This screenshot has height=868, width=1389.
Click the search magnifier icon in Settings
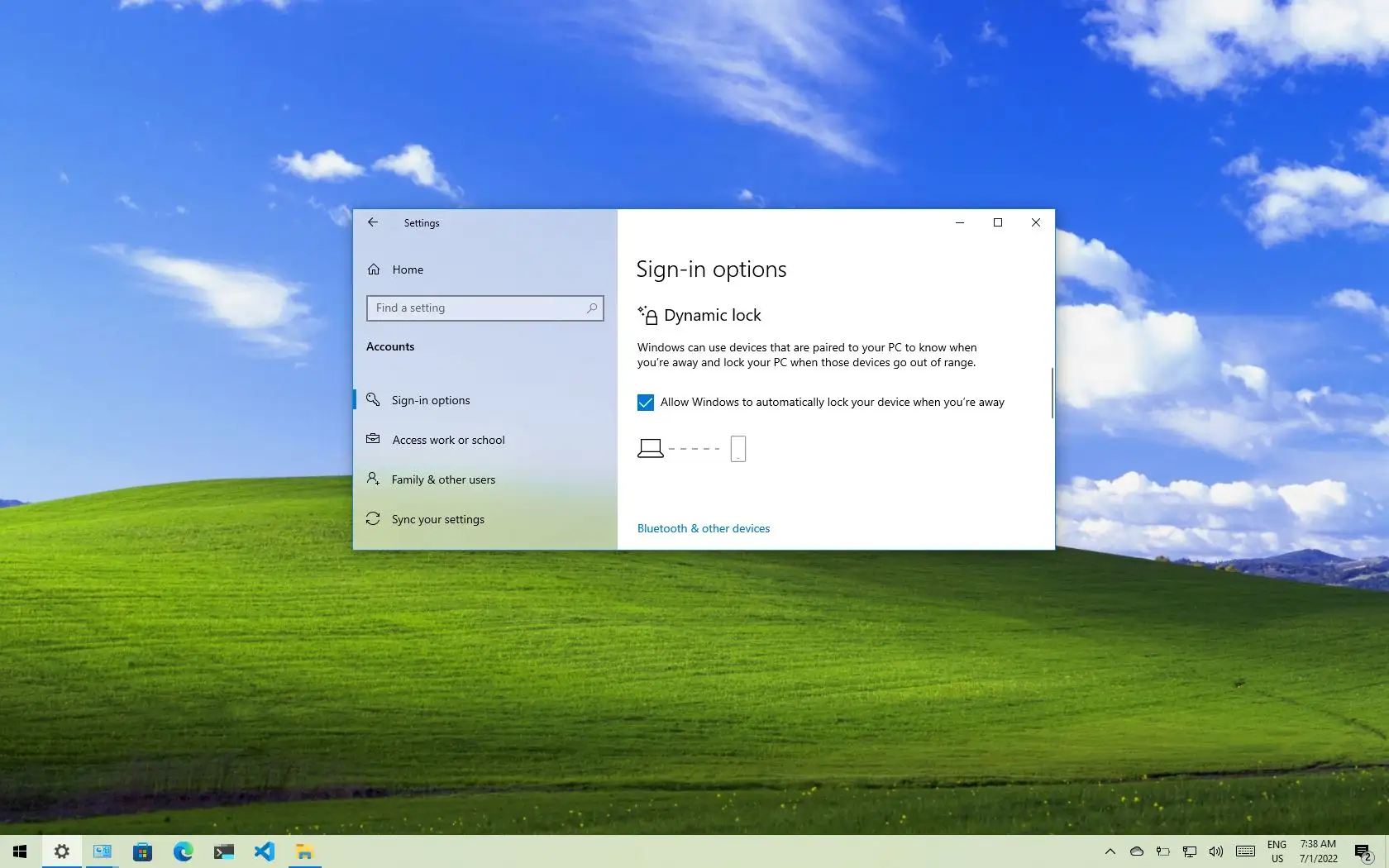pyautogui.click(x=592, y=308)
